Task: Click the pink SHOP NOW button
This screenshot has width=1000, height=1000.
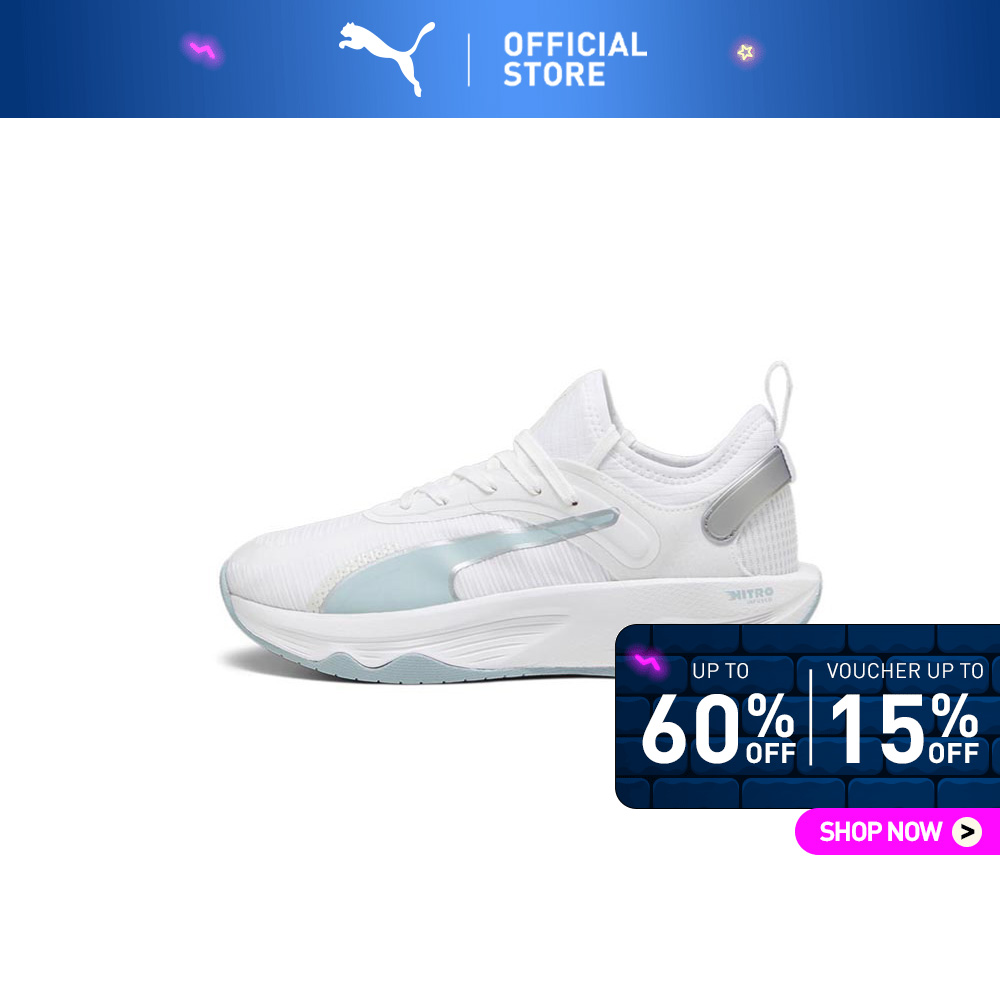Action: [897, 832]
